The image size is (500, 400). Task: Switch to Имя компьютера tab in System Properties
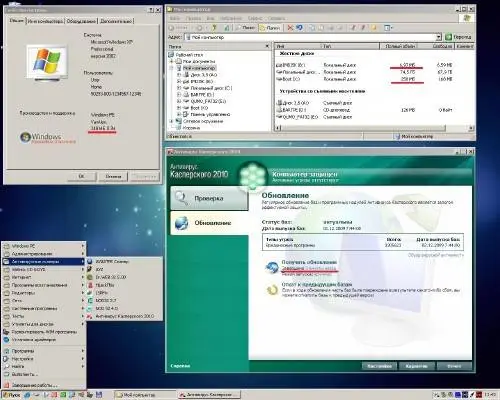(45, 21)
